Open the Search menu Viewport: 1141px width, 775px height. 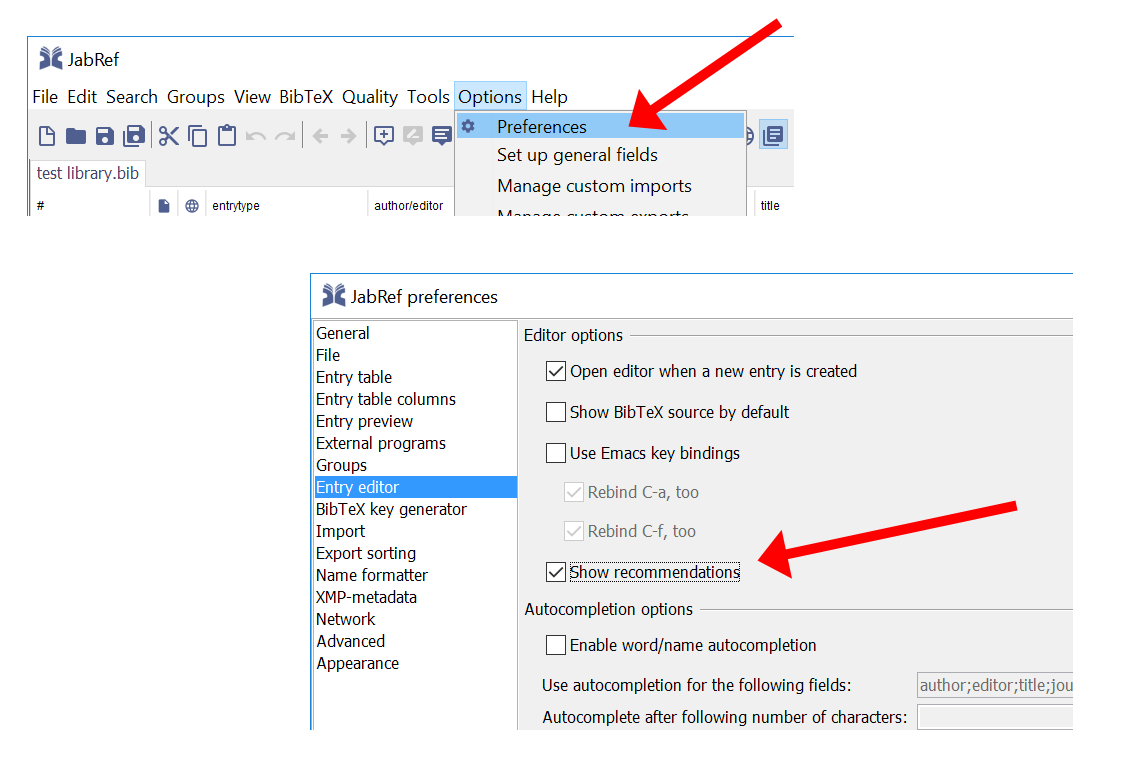tap(132, 97)
